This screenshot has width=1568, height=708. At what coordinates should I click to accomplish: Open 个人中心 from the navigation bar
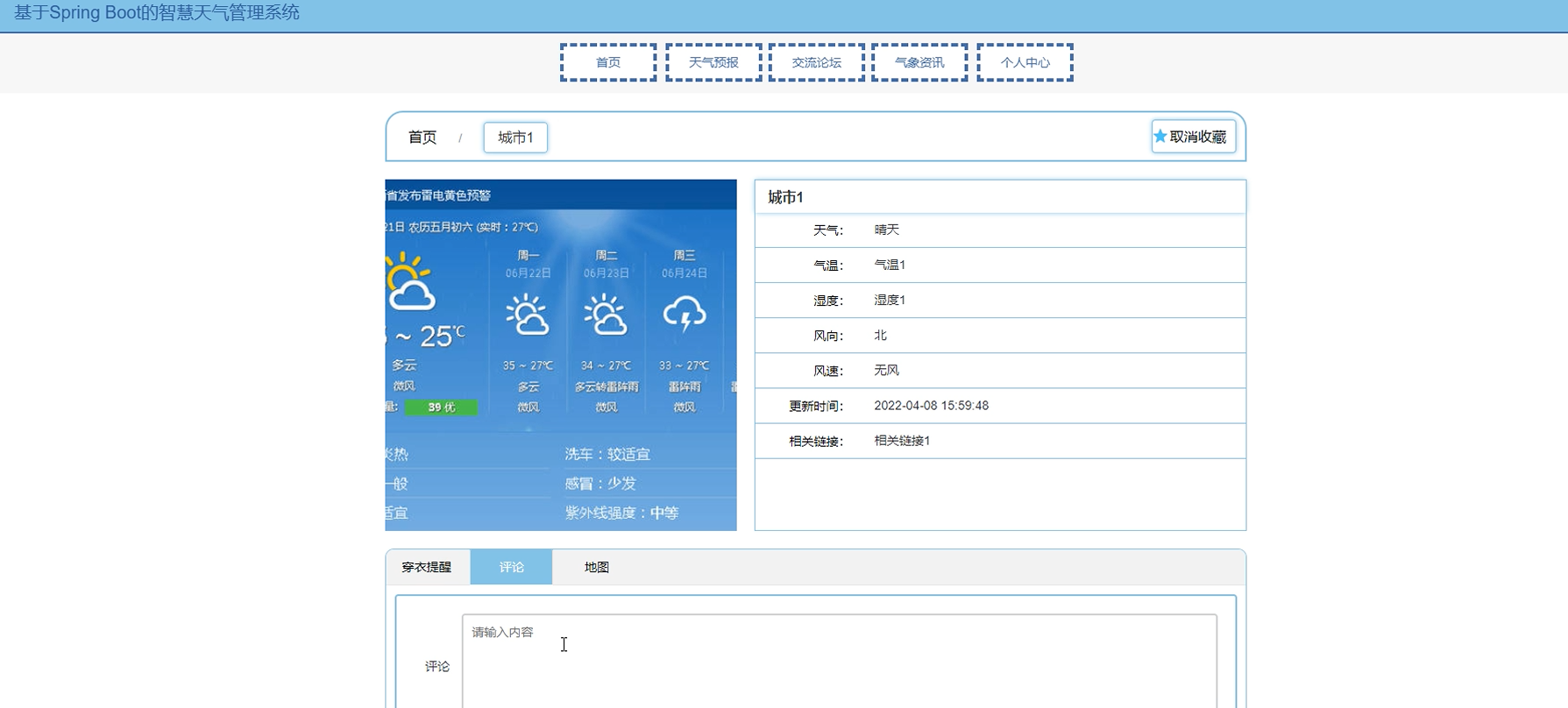[1025, 62]
